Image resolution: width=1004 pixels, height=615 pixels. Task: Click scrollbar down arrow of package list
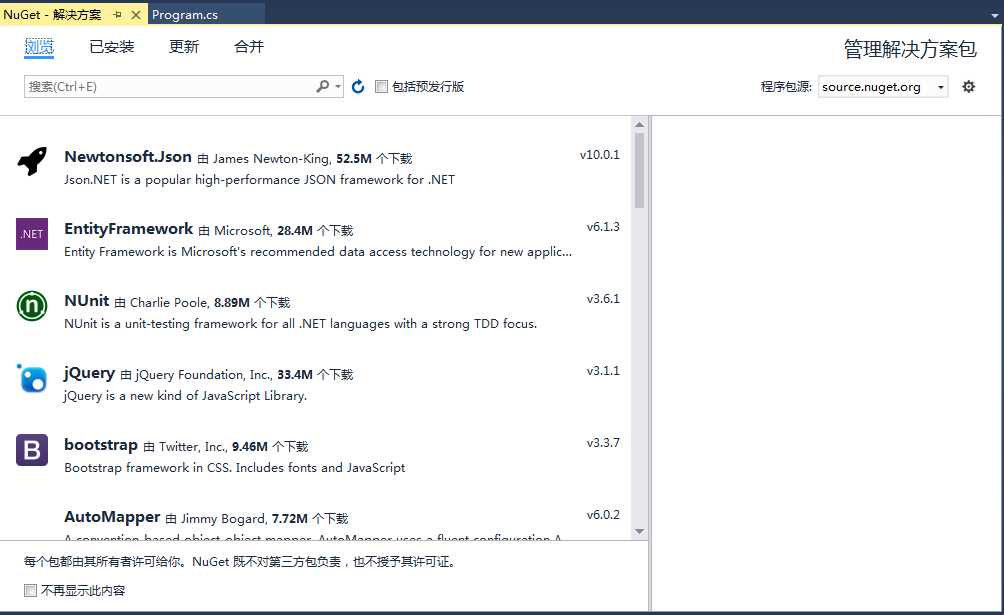tap(639, 532)
